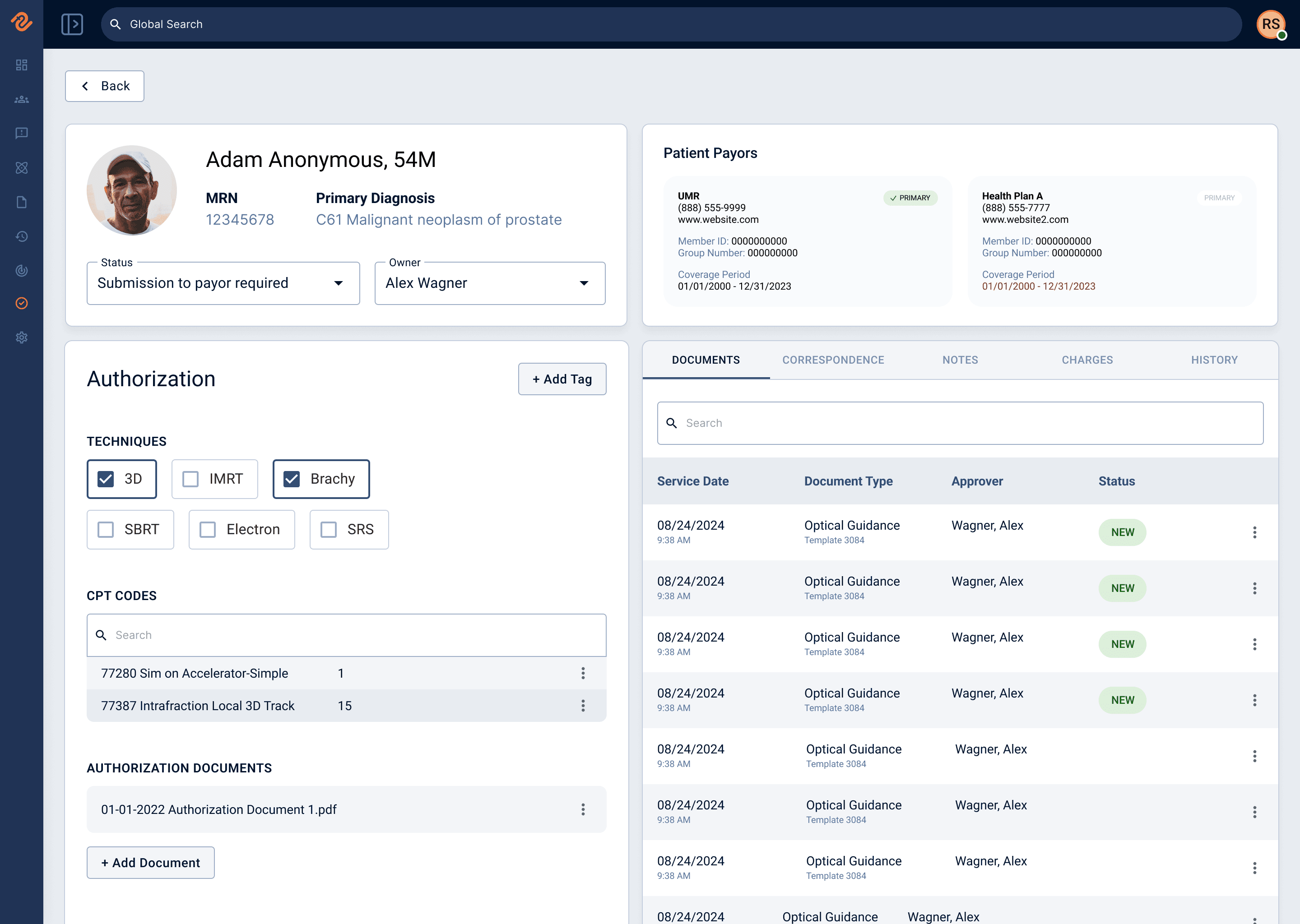
Task: Switch to the Charges tab
Action: tap(1087, 360)
